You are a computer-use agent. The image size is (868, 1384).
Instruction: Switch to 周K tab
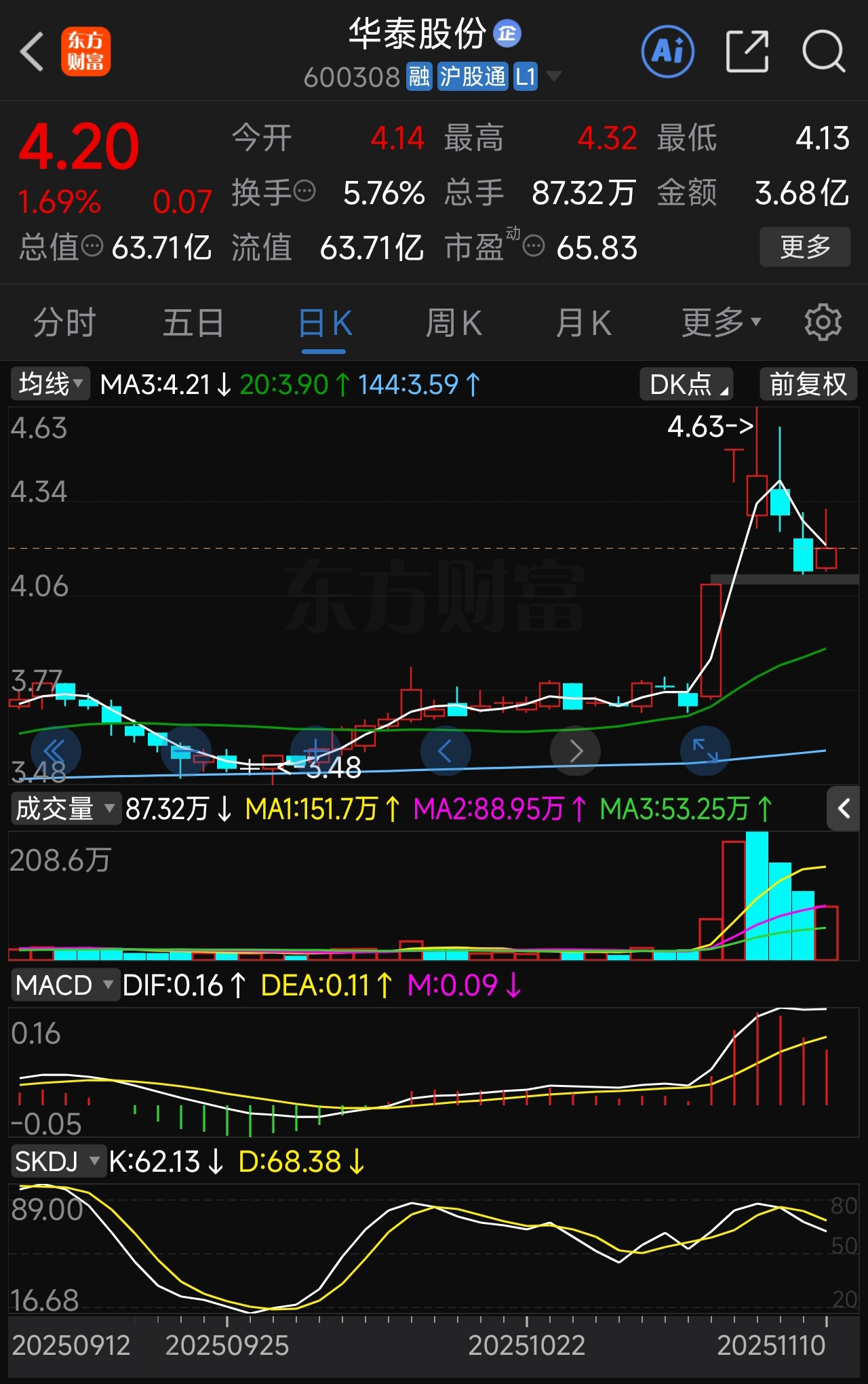[454, 323]
